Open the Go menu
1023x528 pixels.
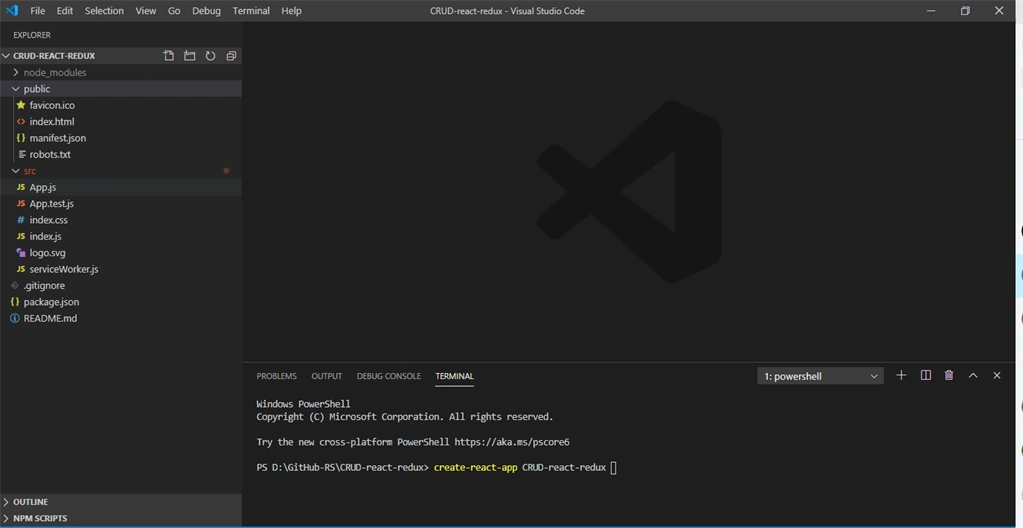[174, 10]
